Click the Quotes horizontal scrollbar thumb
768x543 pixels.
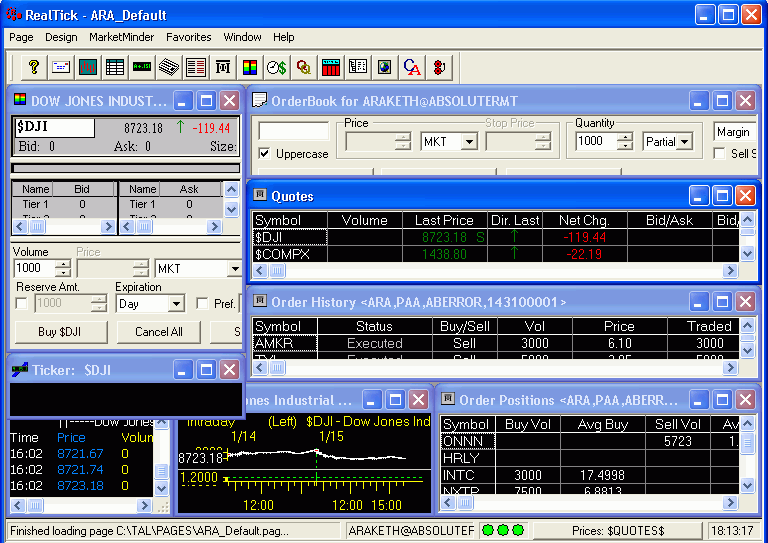click(x=277, y=270)
